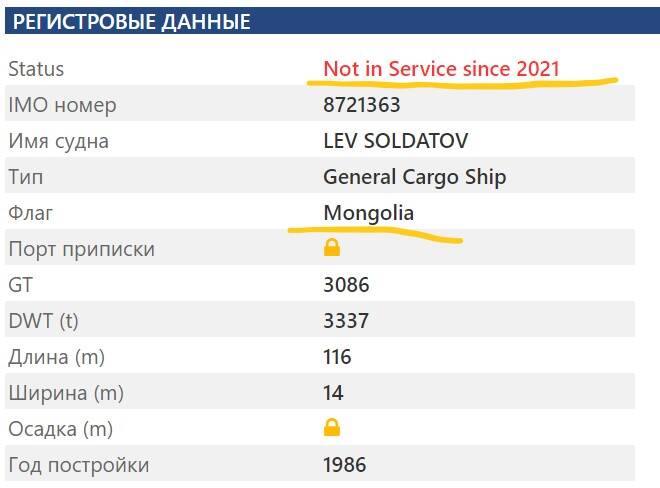
Task: Click the 'IMO номер' row label
Action: [62, 105]
